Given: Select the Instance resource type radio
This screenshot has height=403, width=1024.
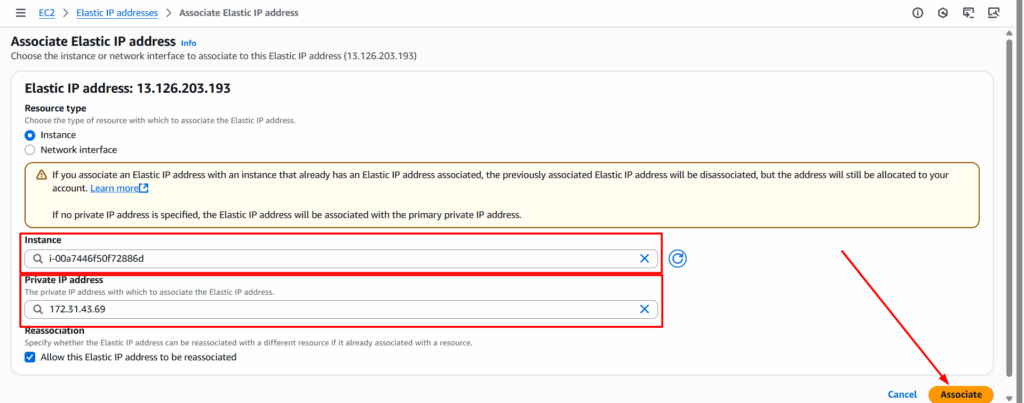Looking at the screenshot, I should tap(29, 135).
